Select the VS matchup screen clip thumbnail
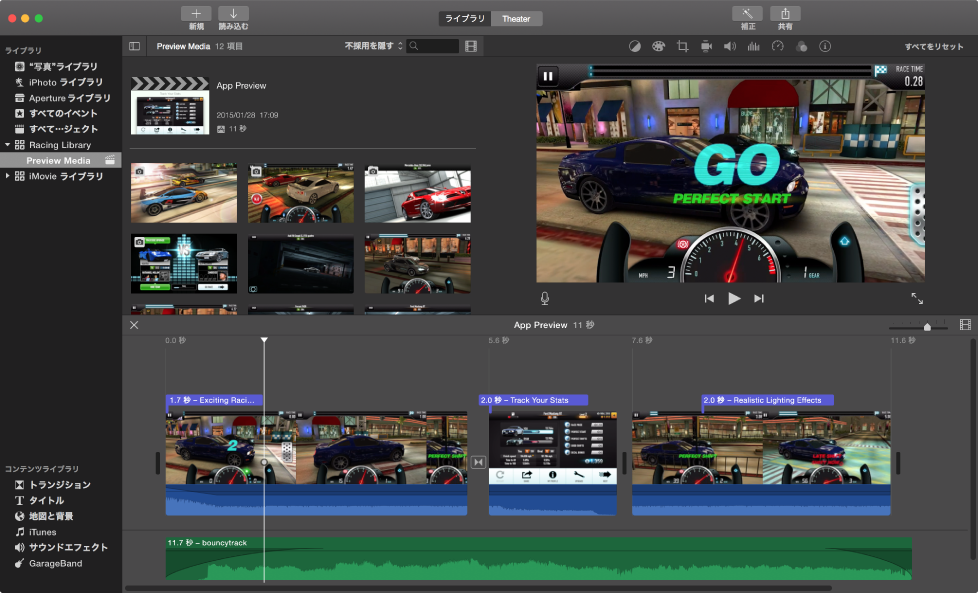 [184, 264]
